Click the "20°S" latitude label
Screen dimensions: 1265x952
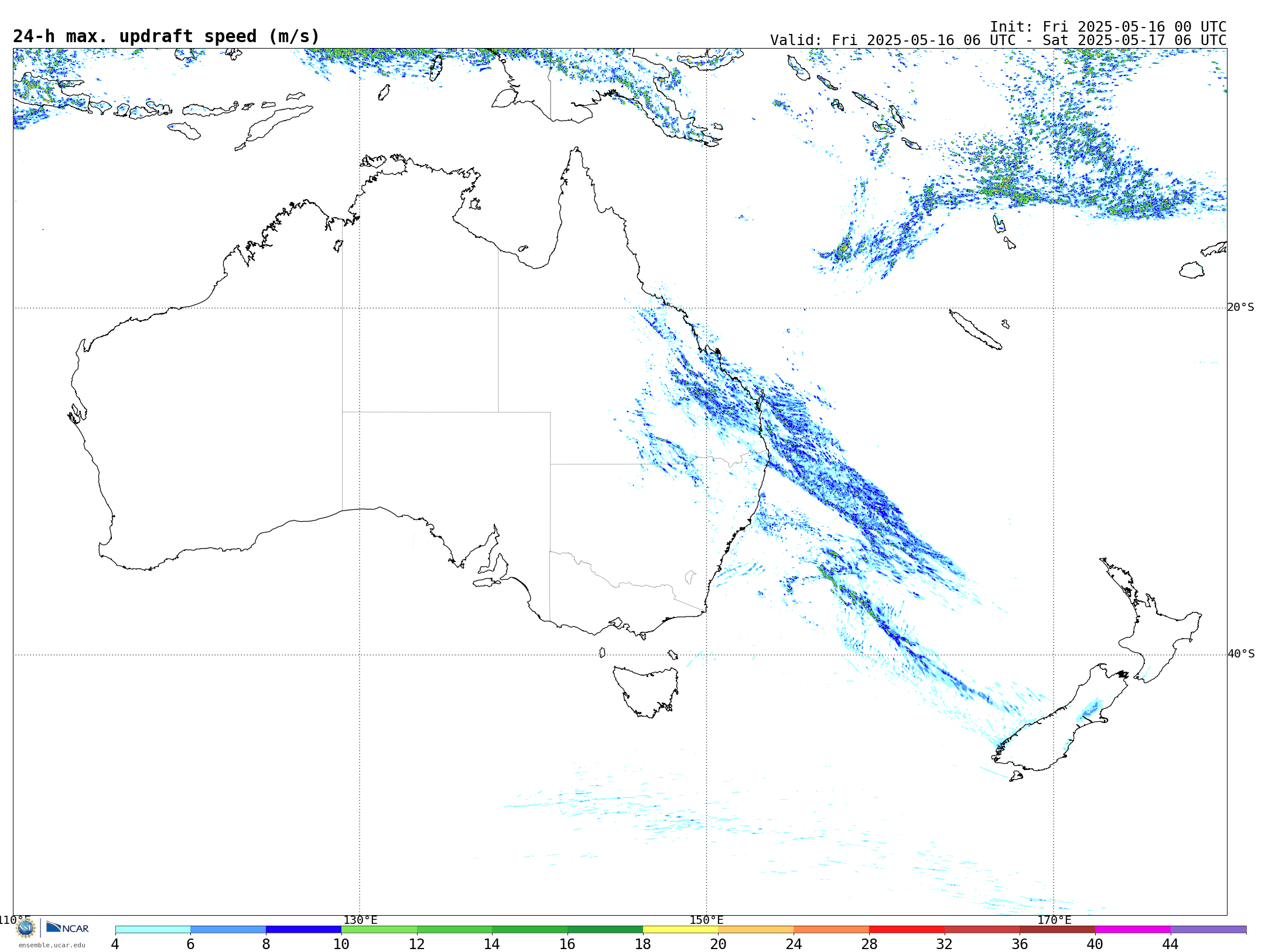click(x=1241, y=307)
